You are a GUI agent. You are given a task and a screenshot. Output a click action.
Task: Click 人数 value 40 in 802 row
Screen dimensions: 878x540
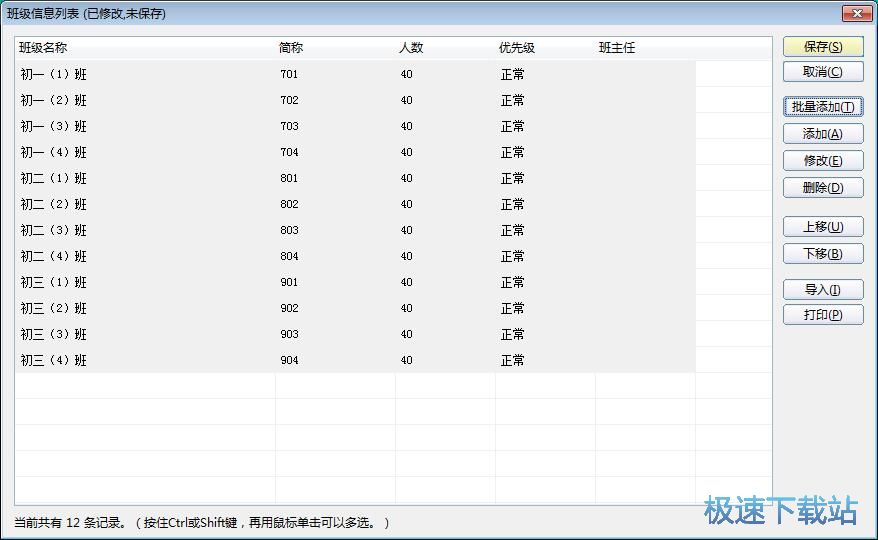click(407, 204)
